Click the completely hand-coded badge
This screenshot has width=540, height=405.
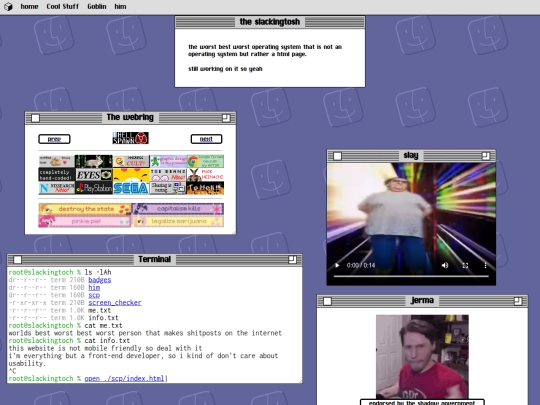click(56, 175)
